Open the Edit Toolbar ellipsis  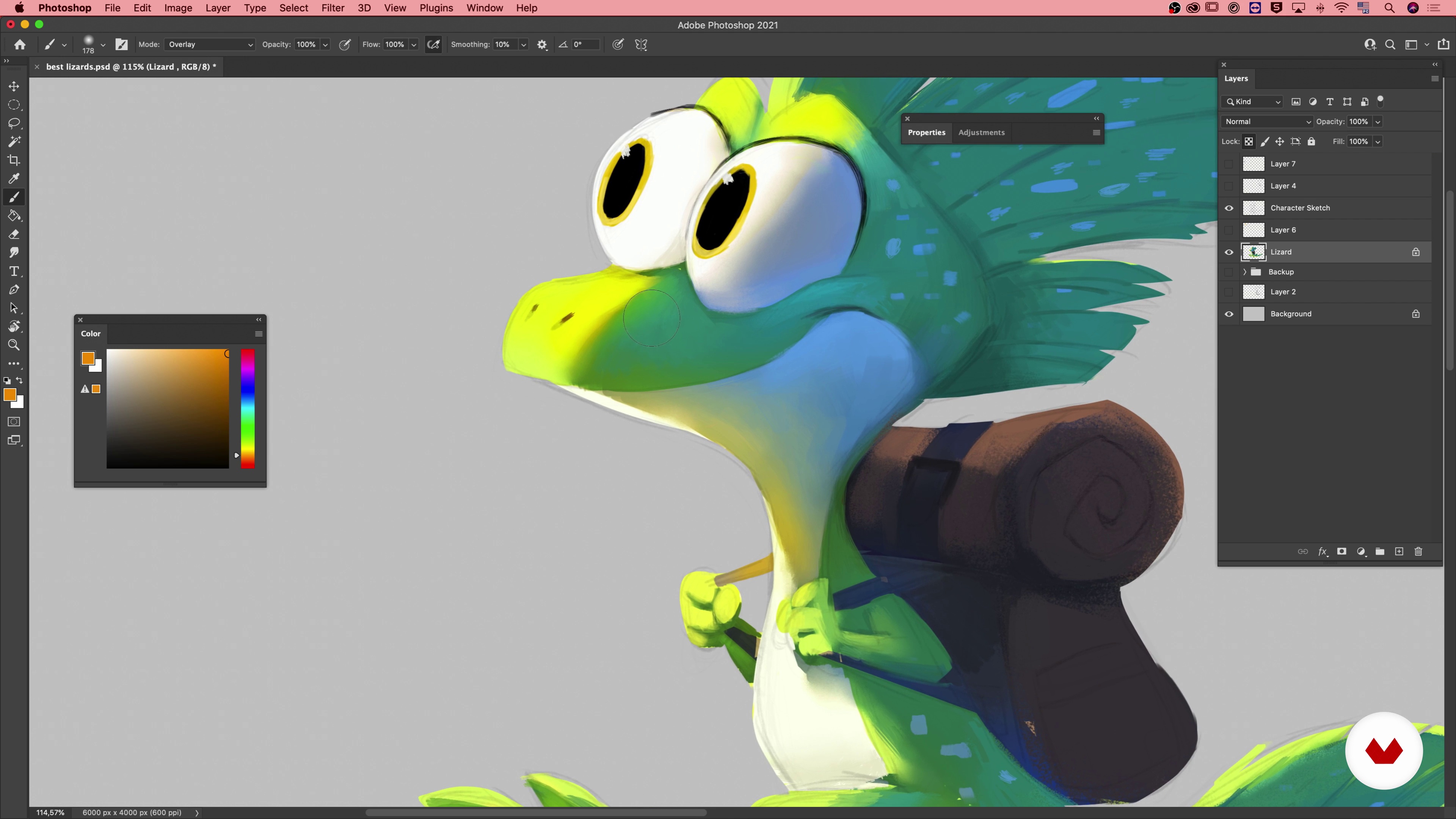[x=14, y=364]
